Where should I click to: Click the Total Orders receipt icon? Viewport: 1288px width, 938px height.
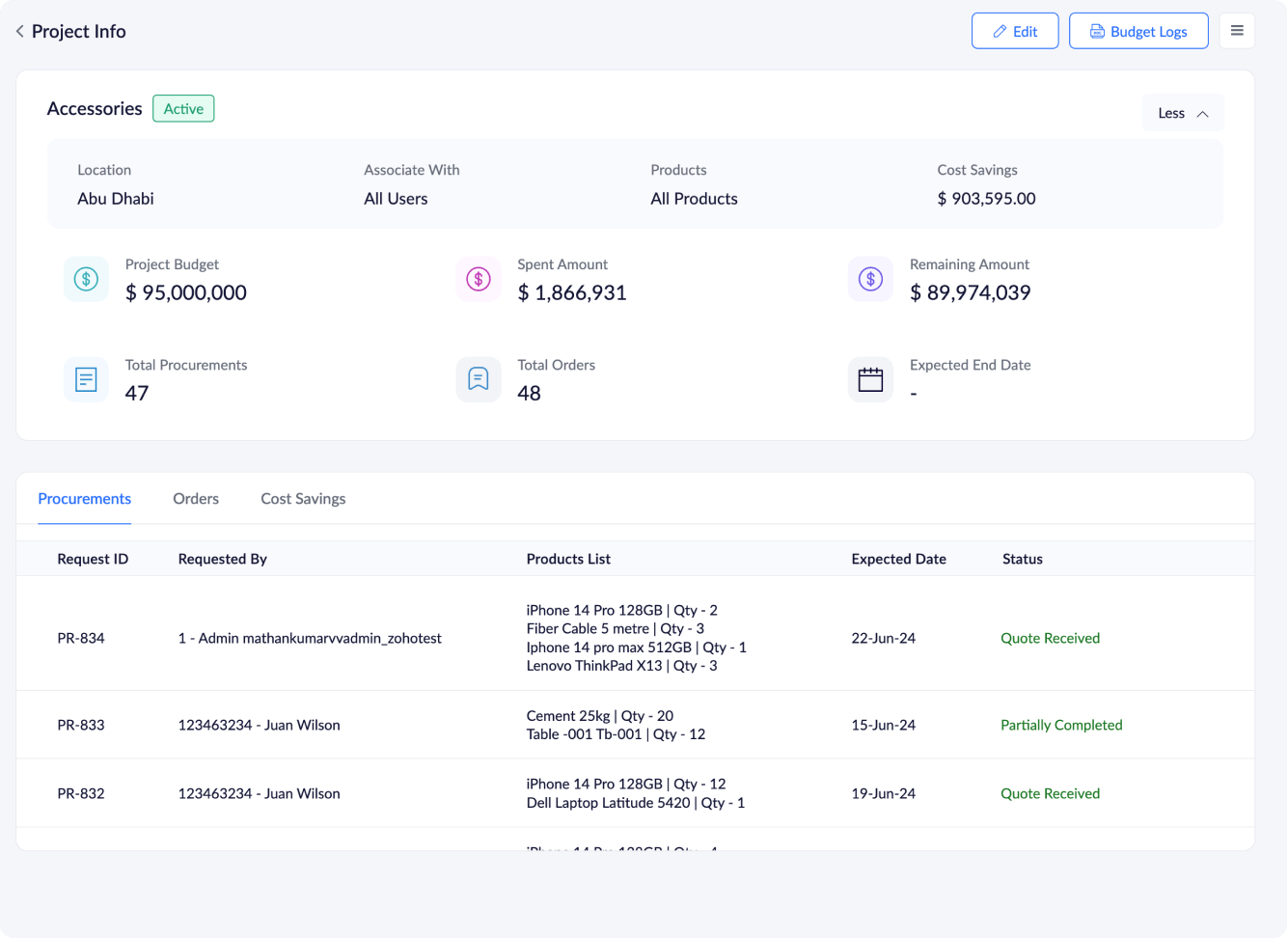(x=479, y=379)
